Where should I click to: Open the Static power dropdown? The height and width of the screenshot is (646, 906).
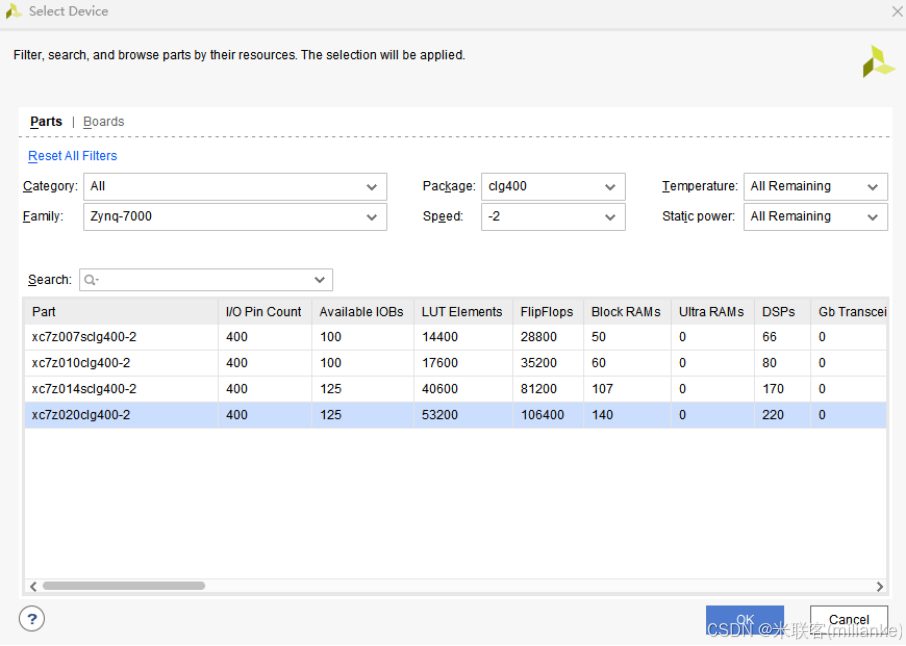tap(815, 217)
